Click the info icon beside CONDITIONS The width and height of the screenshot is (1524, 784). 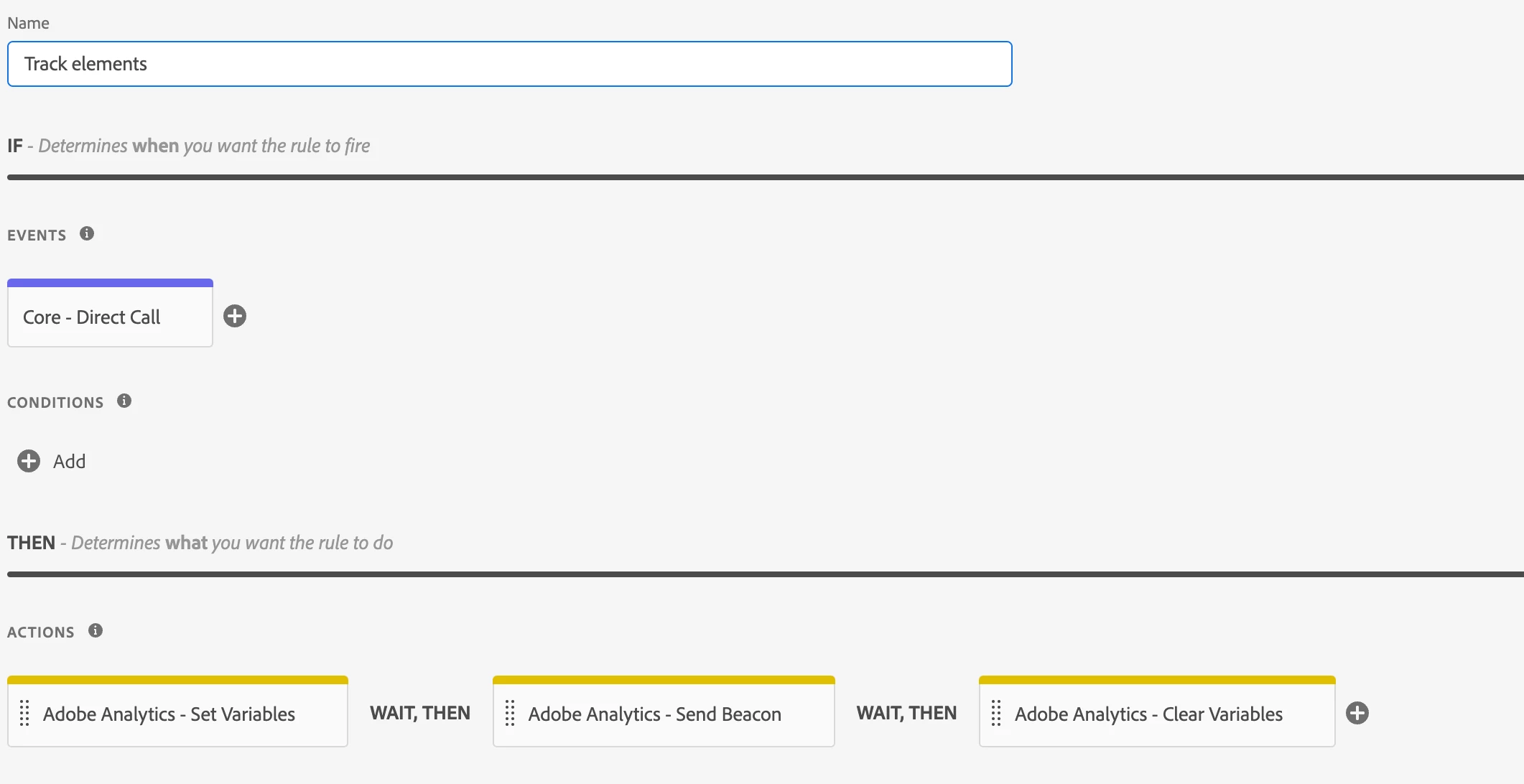coord(124,401)
